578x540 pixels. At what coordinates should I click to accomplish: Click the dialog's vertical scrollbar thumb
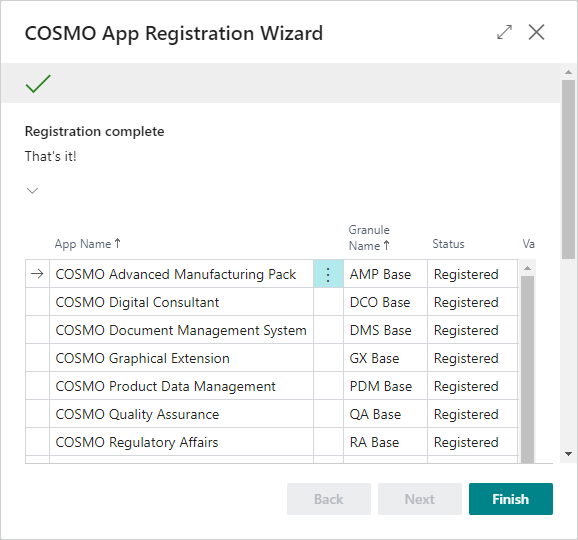coord(568,169)
